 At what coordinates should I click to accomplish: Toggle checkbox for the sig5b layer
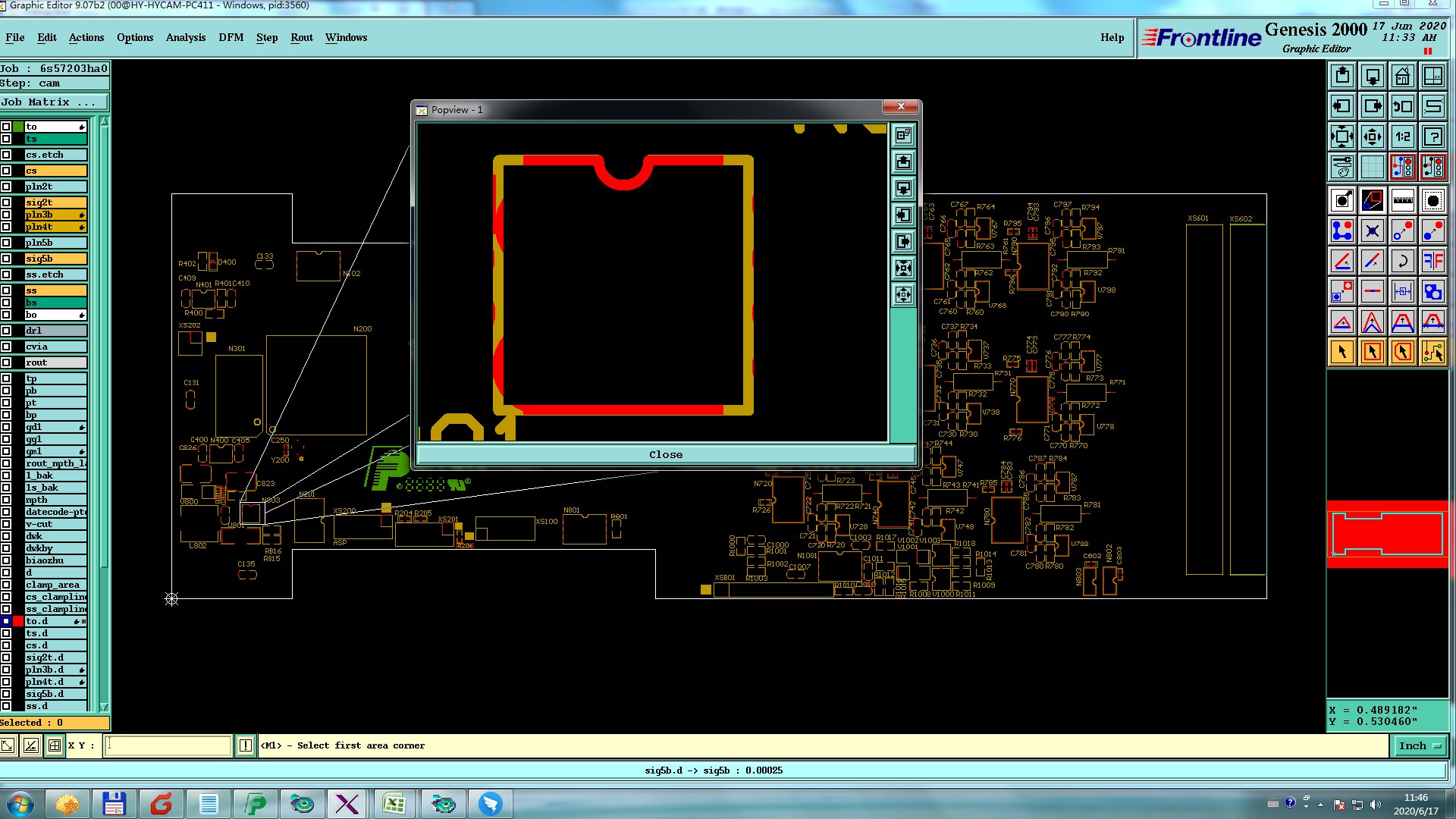click(x=6, y=259)
